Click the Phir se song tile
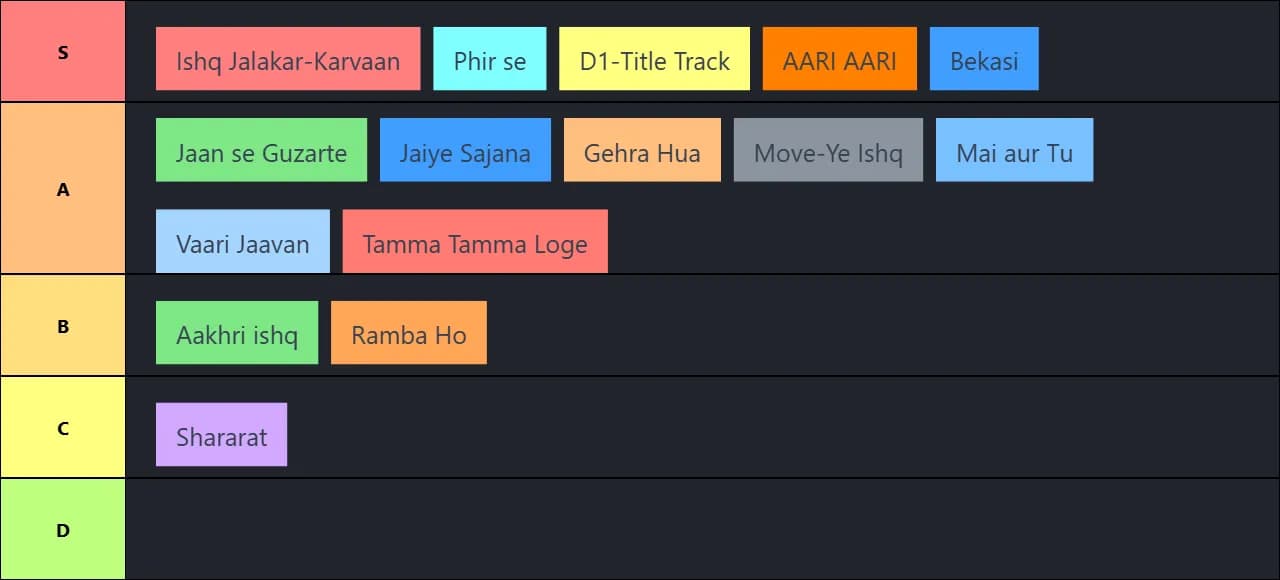Screen dimensions: 1280x580 point(490,59)
